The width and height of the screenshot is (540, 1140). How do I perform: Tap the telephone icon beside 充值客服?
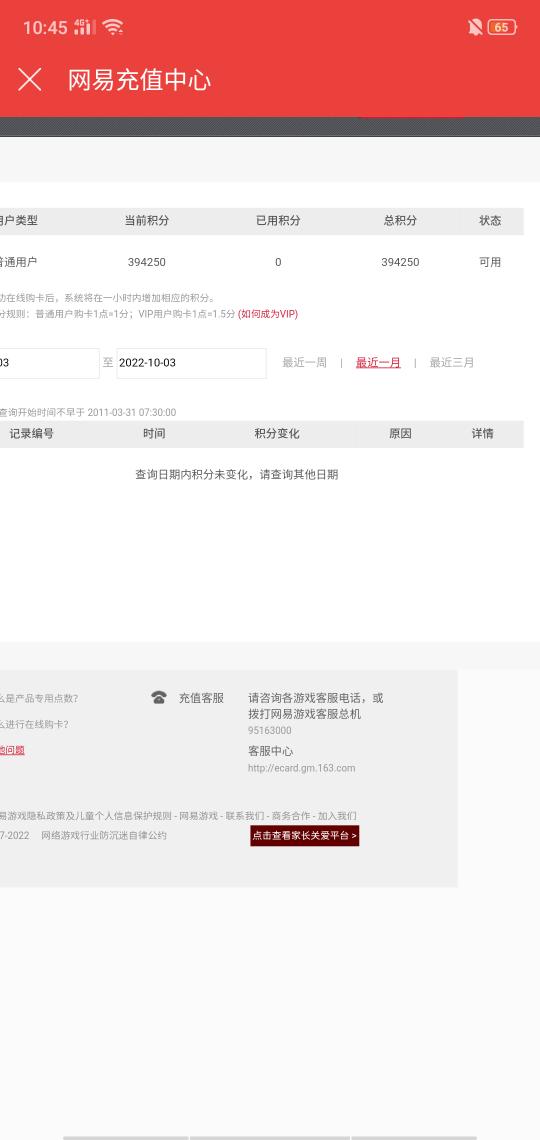[158, 698]
